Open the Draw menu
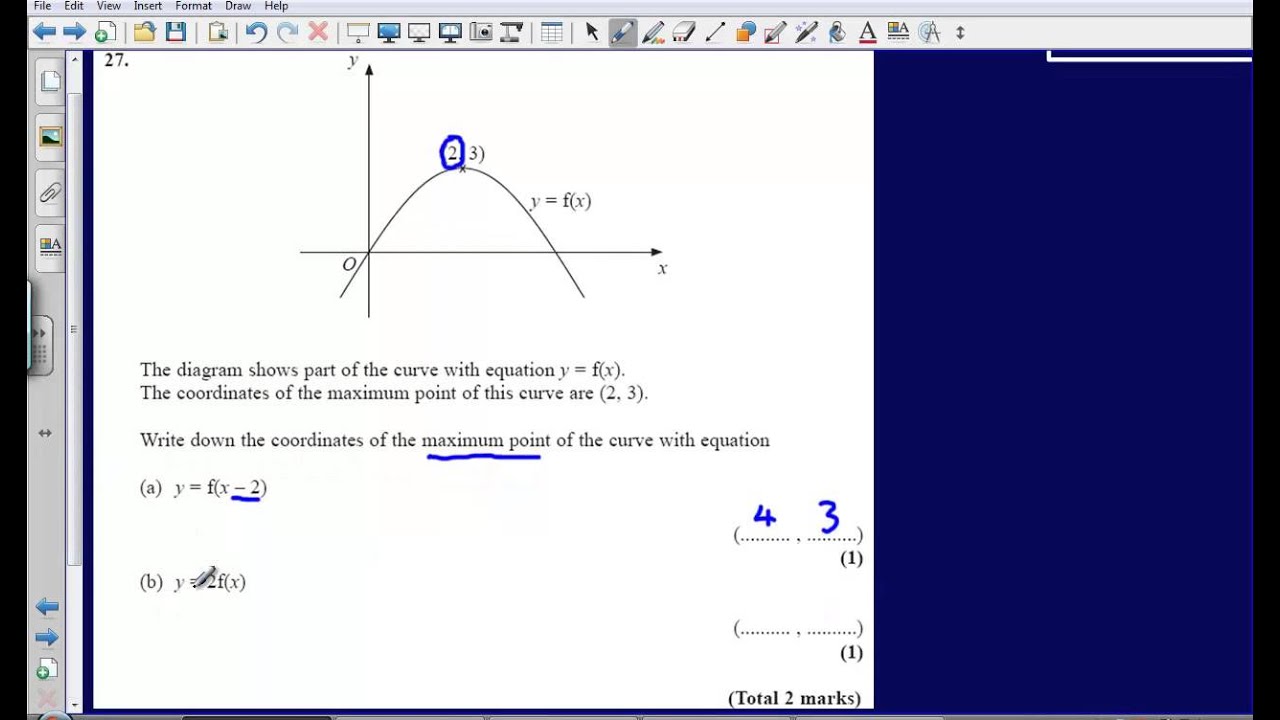 pos(238,6)
